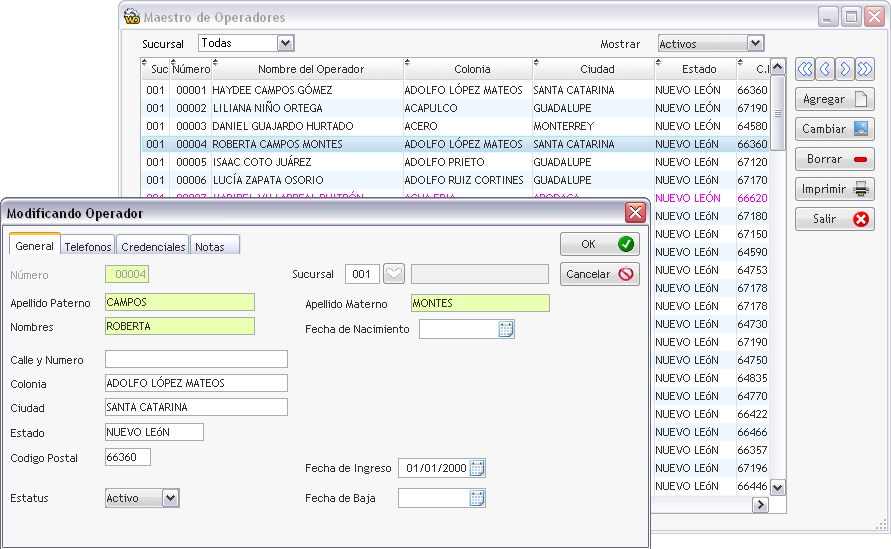This screenshot has height=549, width=891.
Task: Click the Imprimir button
Action: tap(834, 189)
